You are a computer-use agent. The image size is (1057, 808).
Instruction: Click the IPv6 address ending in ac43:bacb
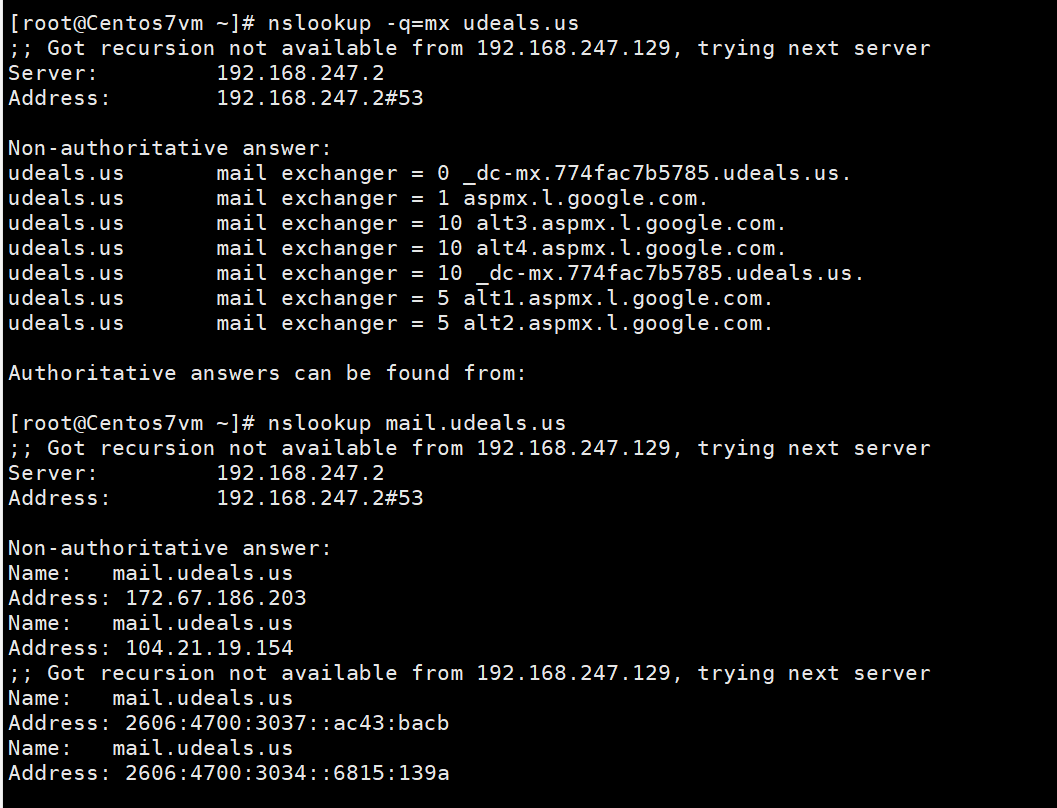(287, 723)
